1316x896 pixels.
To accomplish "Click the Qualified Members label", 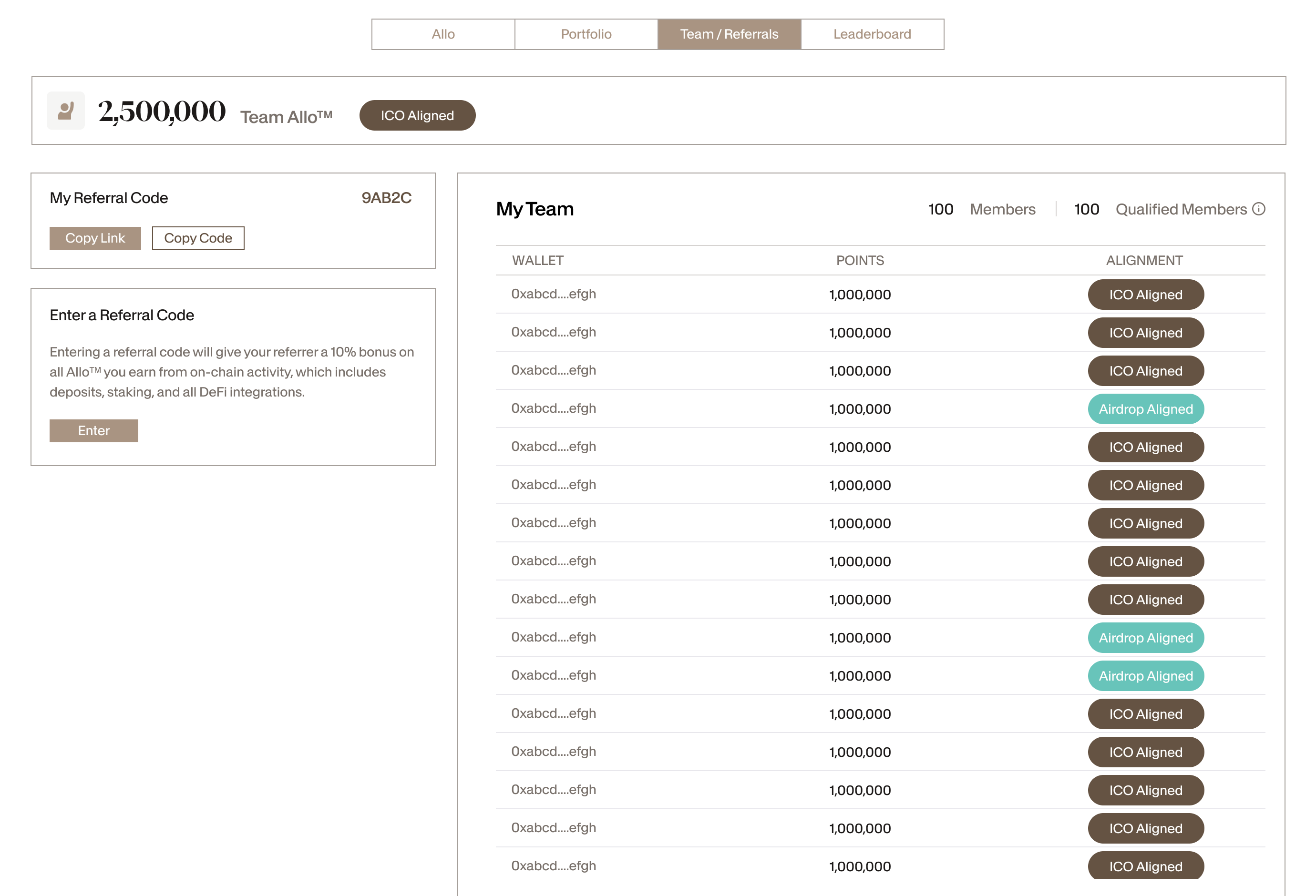I will pos(1181,209).
